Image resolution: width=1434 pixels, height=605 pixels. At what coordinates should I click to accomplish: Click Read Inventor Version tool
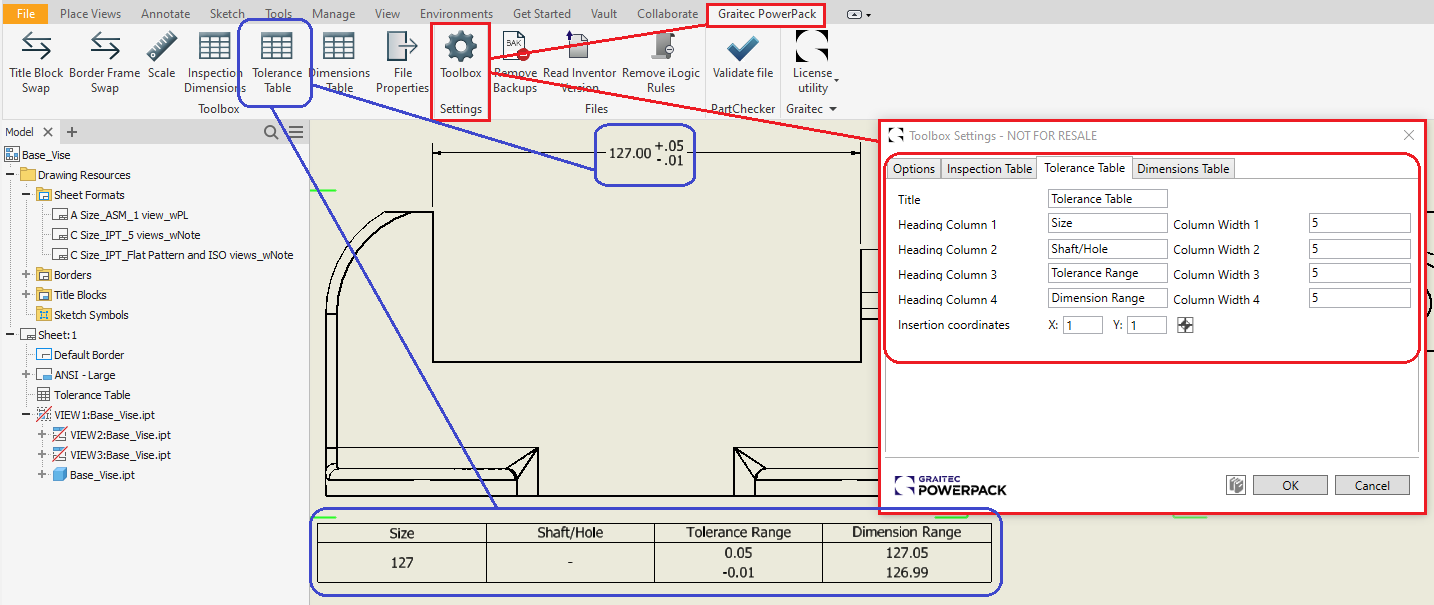(x=580, y=61)
